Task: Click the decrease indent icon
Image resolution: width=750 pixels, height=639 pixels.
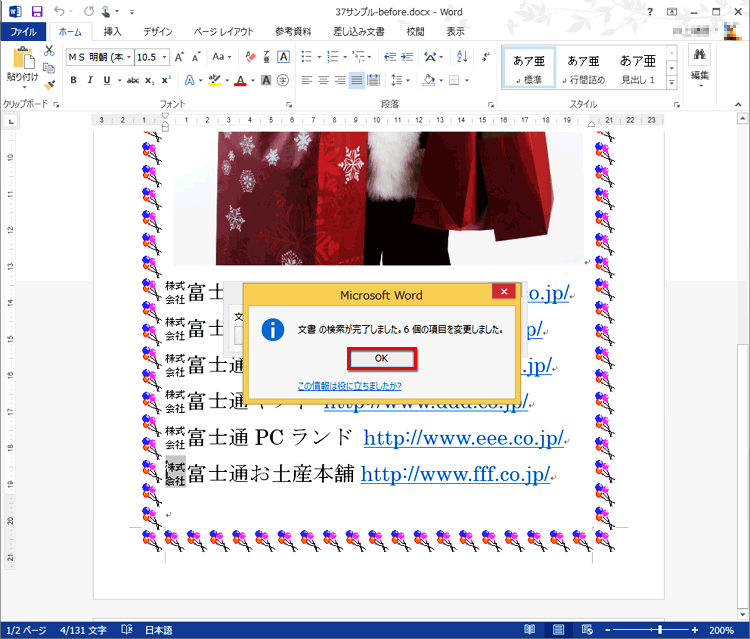Action: 390,57
